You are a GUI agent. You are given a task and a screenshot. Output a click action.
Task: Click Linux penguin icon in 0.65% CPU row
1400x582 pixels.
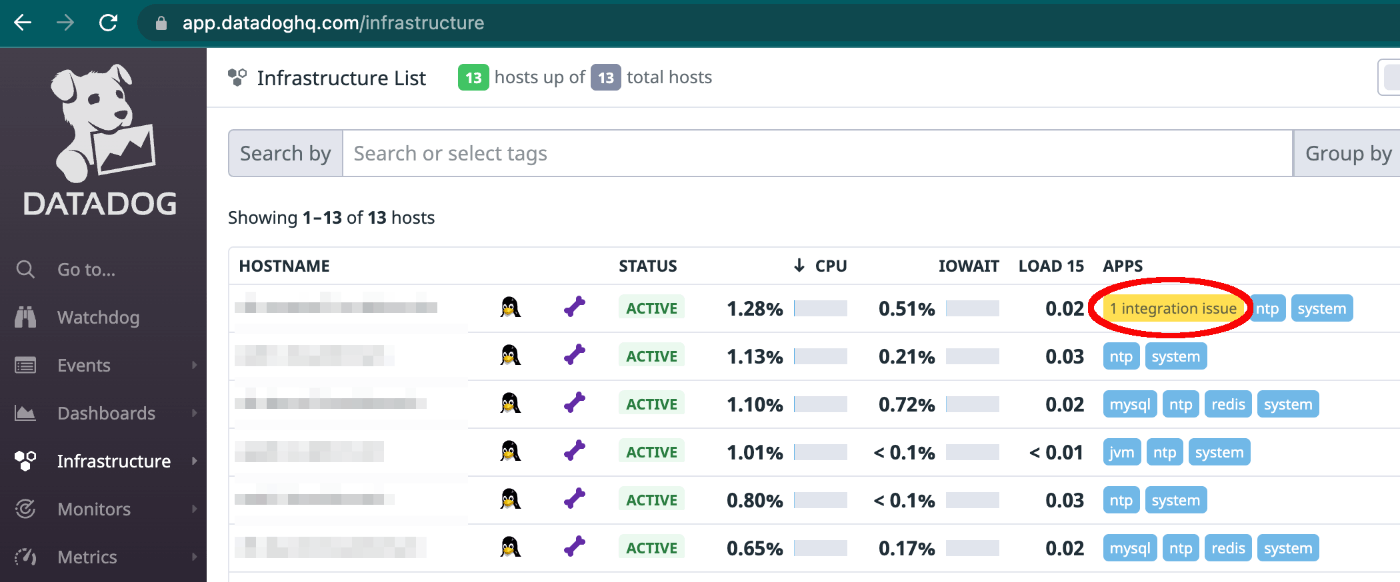click(x=510, y=547)
